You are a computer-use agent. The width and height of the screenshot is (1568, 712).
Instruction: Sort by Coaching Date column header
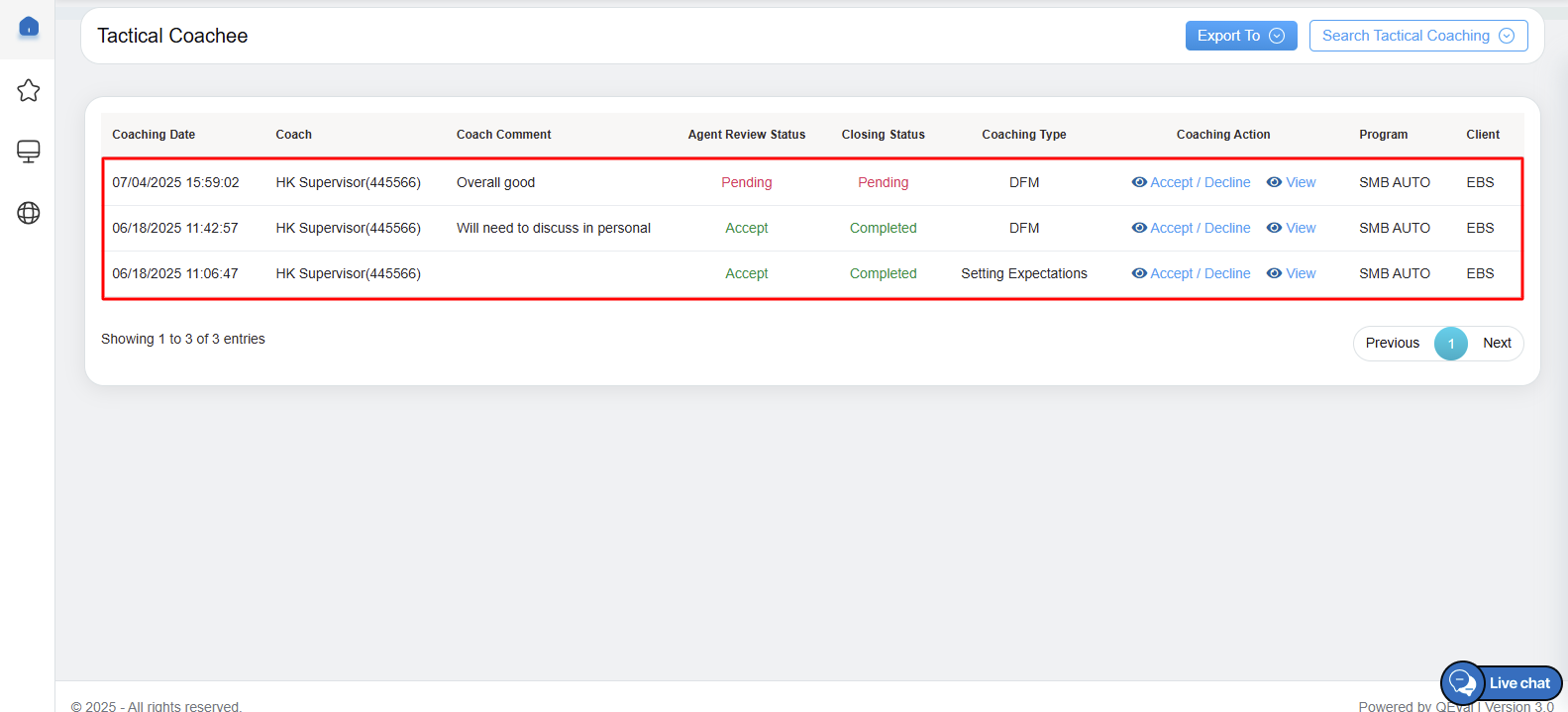click(154, 135)
